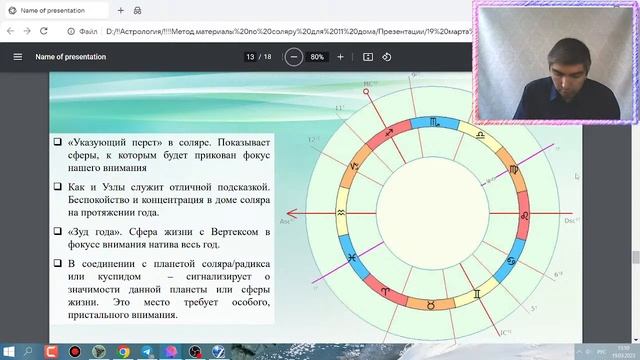
Task: Click the Sagittarius sign segment on the wheel
Action: (x=389, y=133)
